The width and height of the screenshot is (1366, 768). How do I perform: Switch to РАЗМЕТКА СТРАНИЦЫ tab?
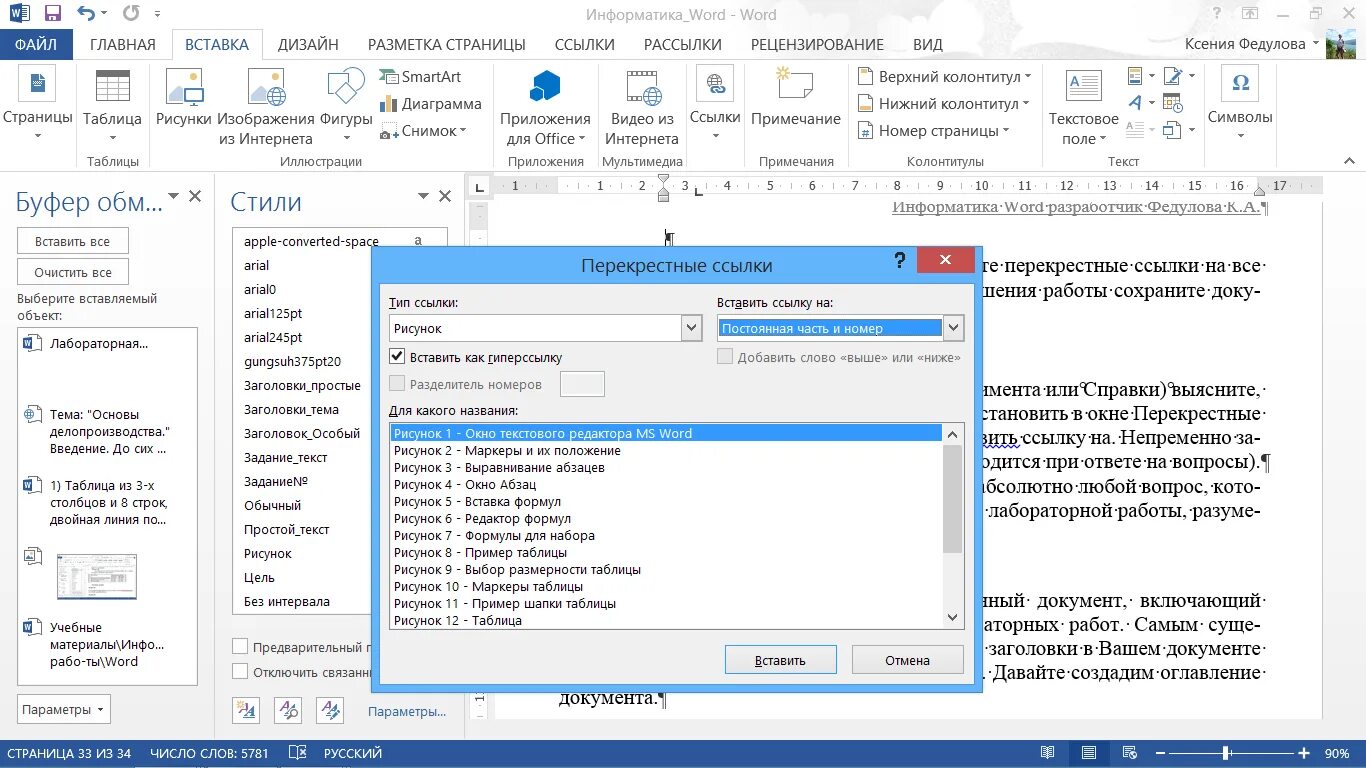pos(447,44)
